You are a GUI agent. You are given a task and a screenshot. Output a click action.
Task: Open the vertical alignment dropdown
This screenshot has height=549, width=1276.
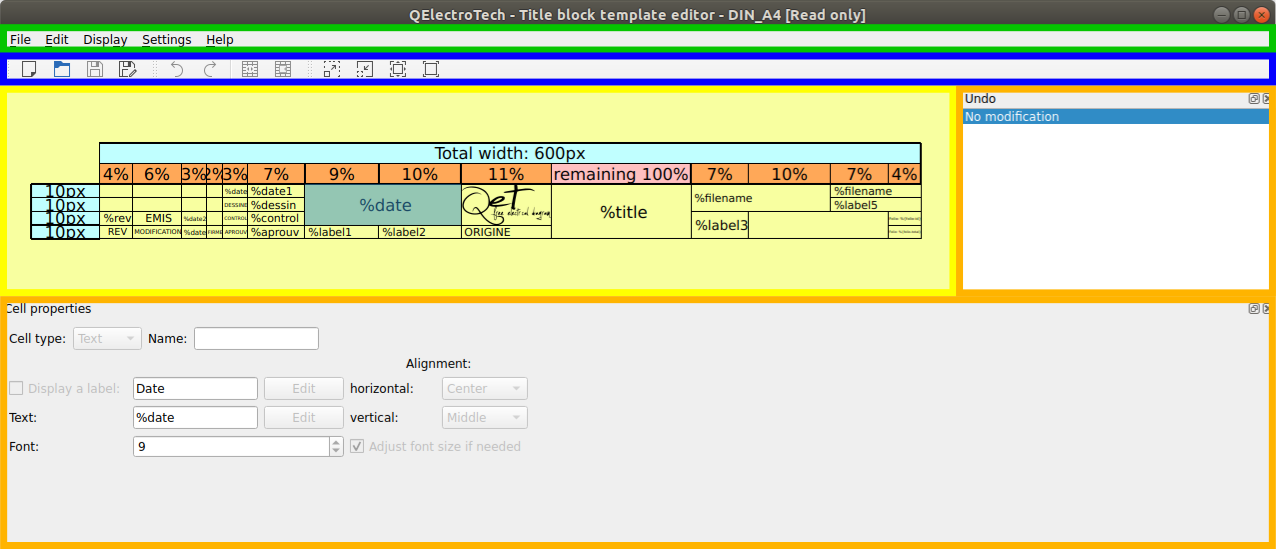coord(484,418)
